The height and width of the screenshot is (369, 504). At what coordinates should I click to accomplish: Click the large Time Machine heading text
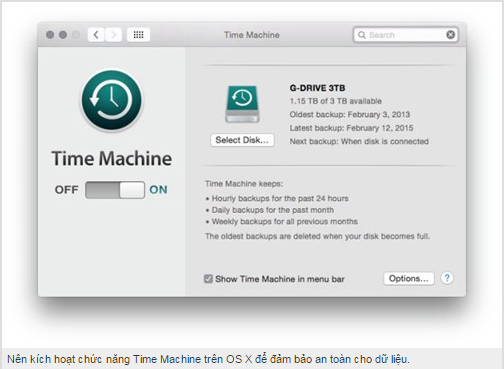pyautogui.click(x=112, y=158)
